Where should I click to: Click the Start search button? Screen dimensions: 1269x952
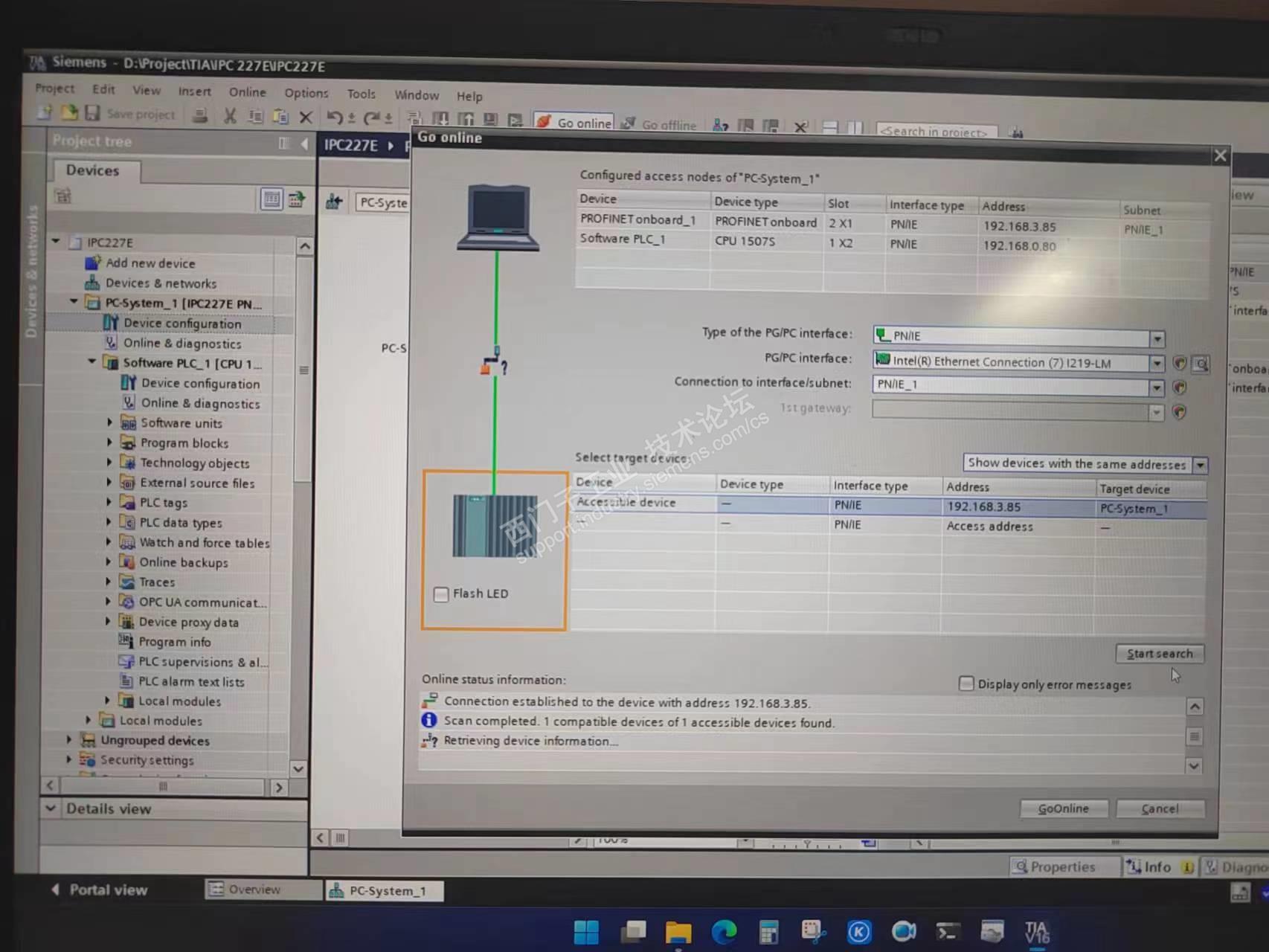click(1159, 654)
